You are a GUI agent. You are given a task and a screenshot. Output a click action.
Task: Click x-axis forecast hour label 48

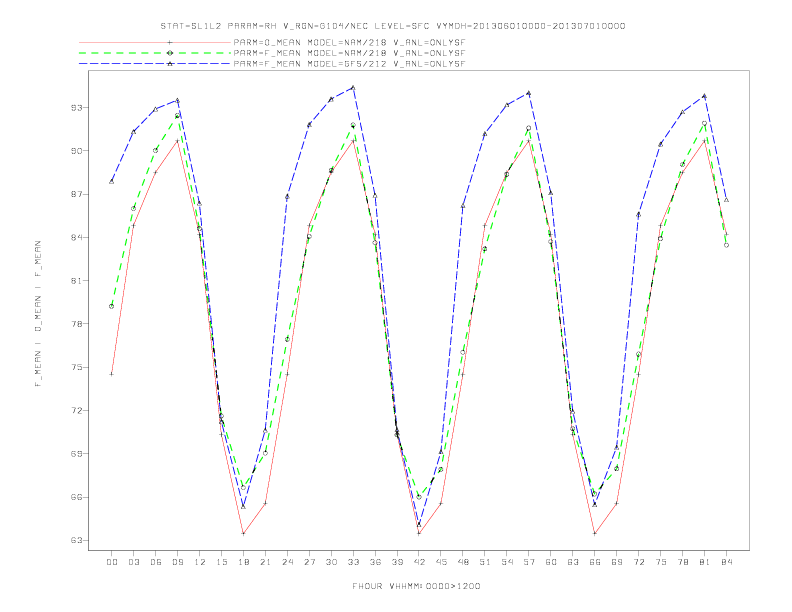click(463, 562)
